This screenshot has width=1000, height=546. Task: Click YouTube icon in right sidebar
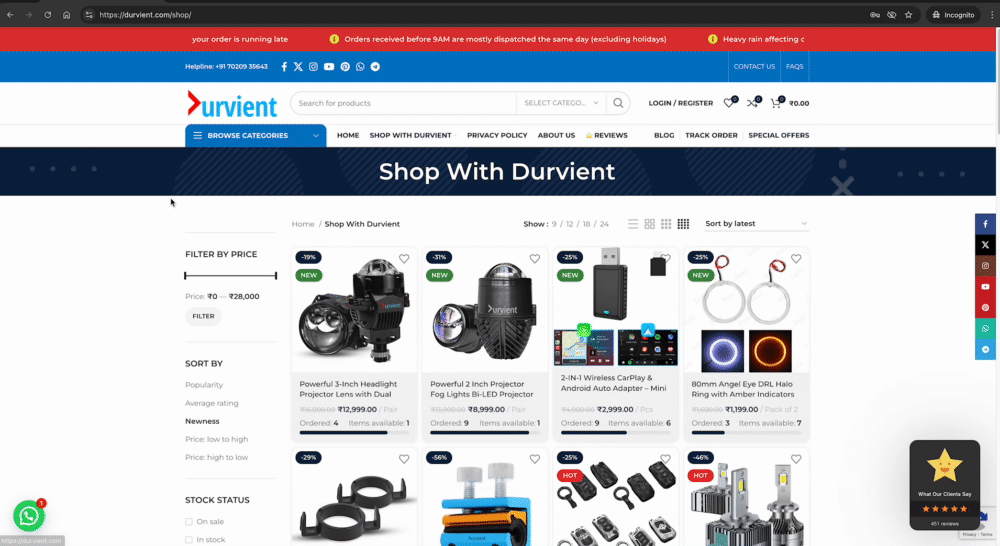[985, 286]
